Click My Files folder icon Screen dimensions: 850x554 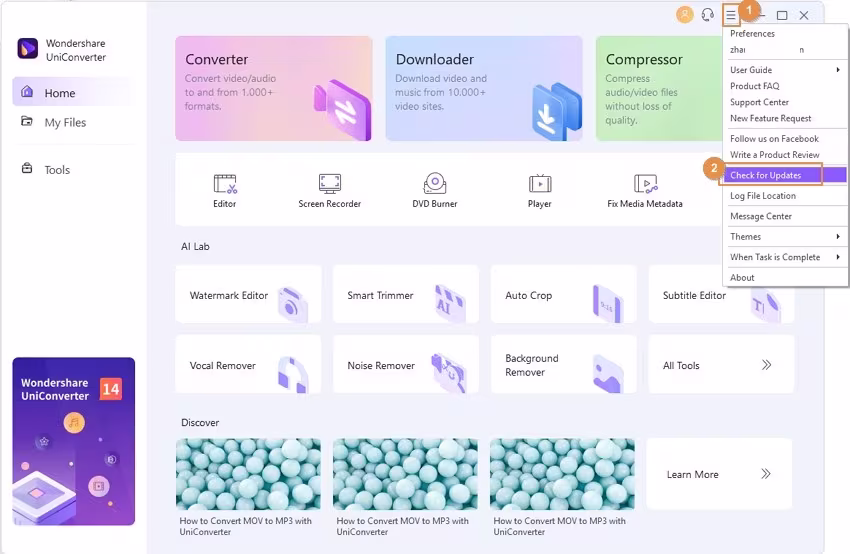click(27, 121)
